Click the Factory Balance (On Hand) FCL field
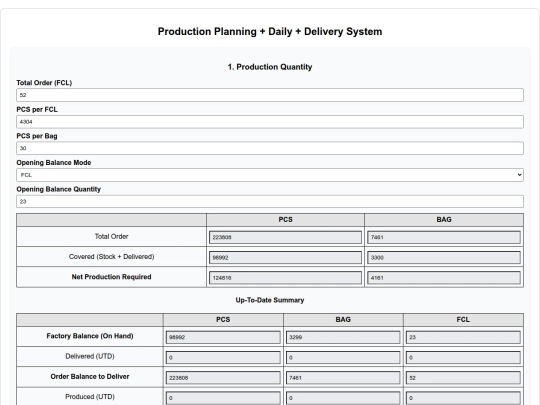The image size is (540, 405). click(x=463, y=337)
